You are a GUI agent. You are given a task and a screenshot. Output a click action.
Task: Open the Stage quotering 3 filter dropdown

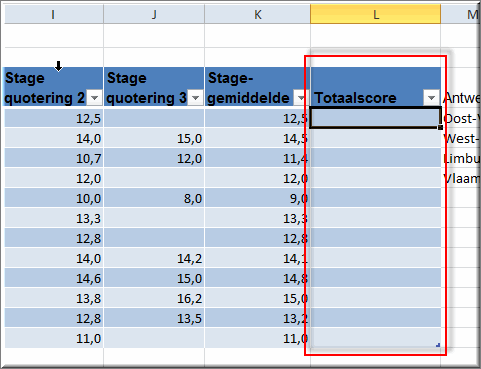tap(195, 98)
